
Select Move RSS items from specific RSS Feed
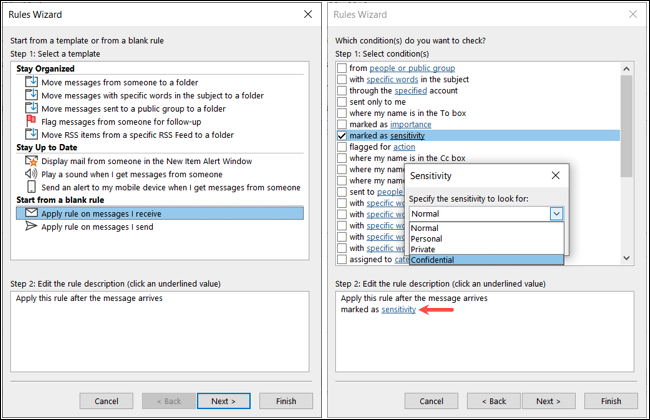(x=138, y=135)
